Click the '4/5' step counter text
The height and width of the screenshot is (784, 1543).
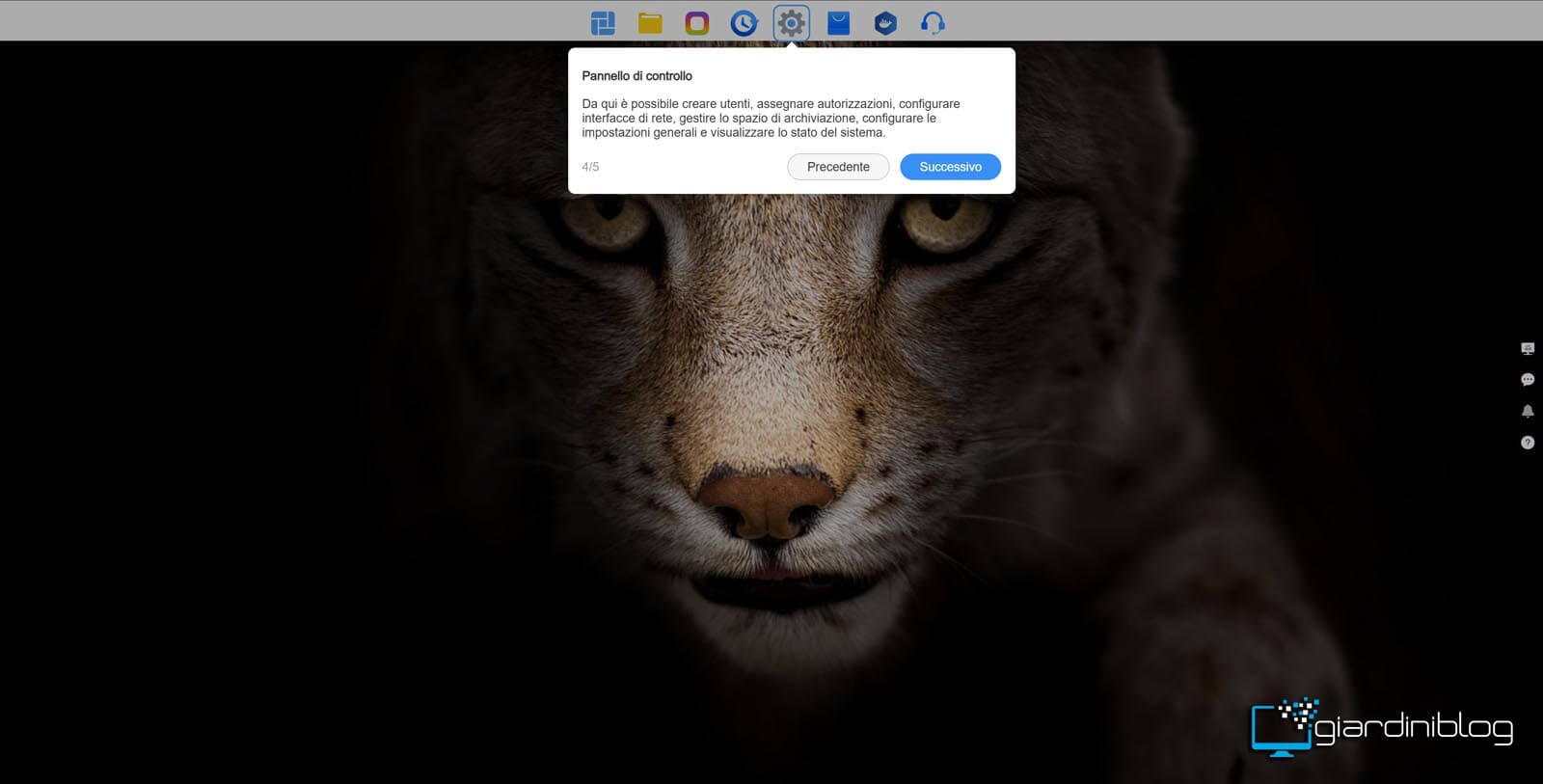[590, 167]
